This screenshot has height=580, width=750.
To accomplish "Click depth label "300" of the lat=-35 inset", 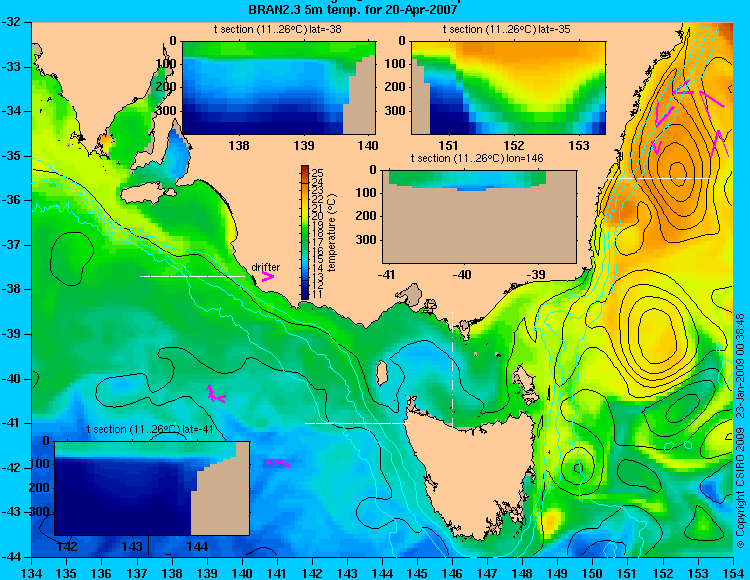I will click(x=396, y=111).
